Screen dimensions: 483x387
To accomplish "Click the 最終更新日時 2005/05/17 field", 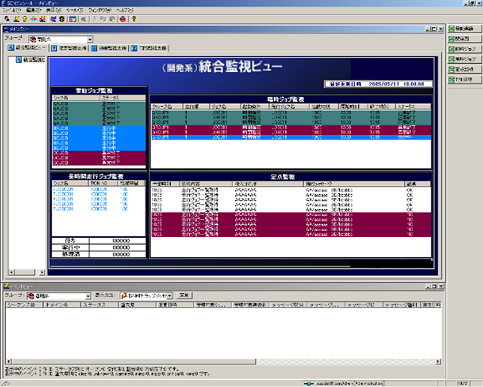I will 378,84.
